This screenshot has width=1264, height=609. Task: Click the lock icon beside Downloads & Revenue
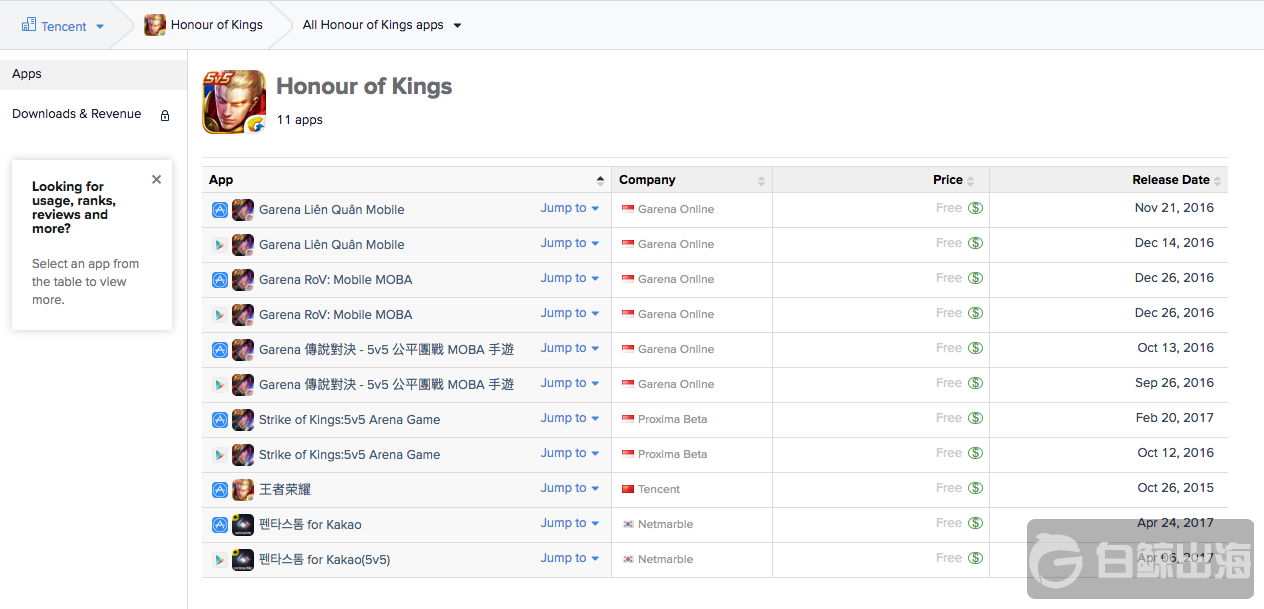pos(165,116)
